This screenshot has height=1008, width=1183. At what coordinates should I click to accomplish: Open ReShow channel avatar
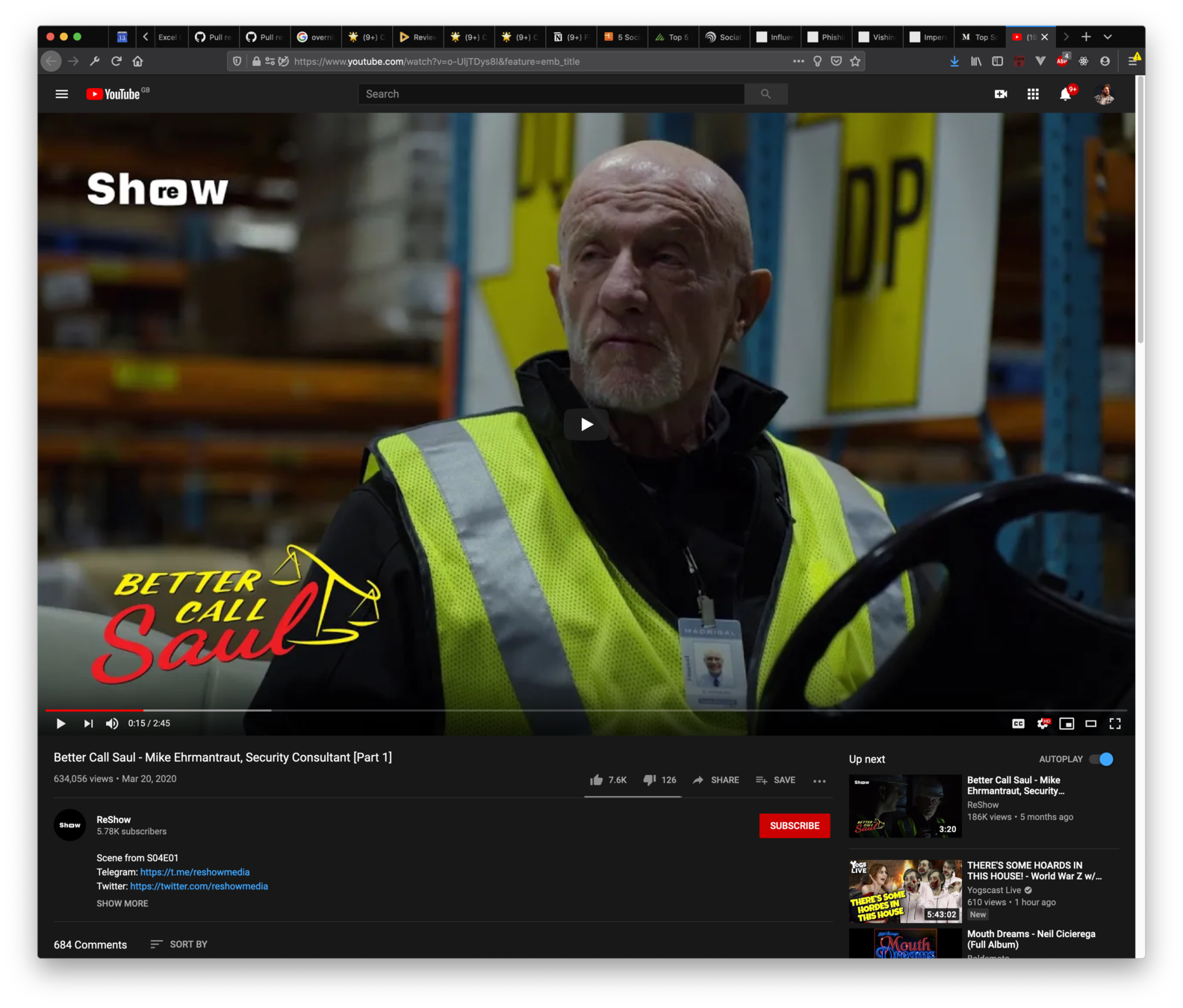point(70,825)
